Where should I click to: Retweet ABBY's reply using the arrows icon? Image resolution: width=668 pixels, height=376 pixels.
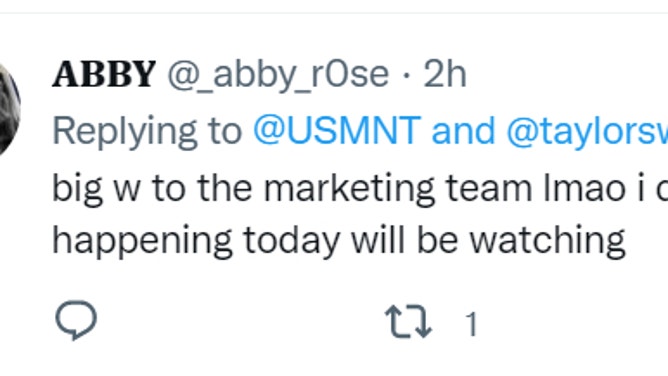(x=408, y=322)
